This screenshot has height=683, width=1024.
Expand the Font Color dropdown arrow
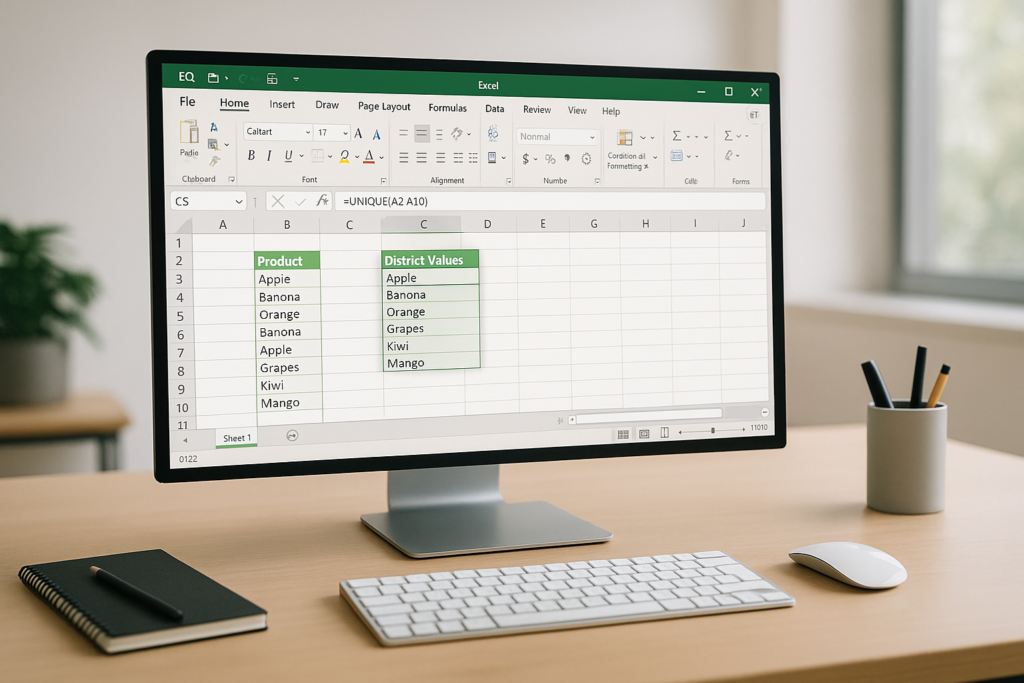[381, 158]
